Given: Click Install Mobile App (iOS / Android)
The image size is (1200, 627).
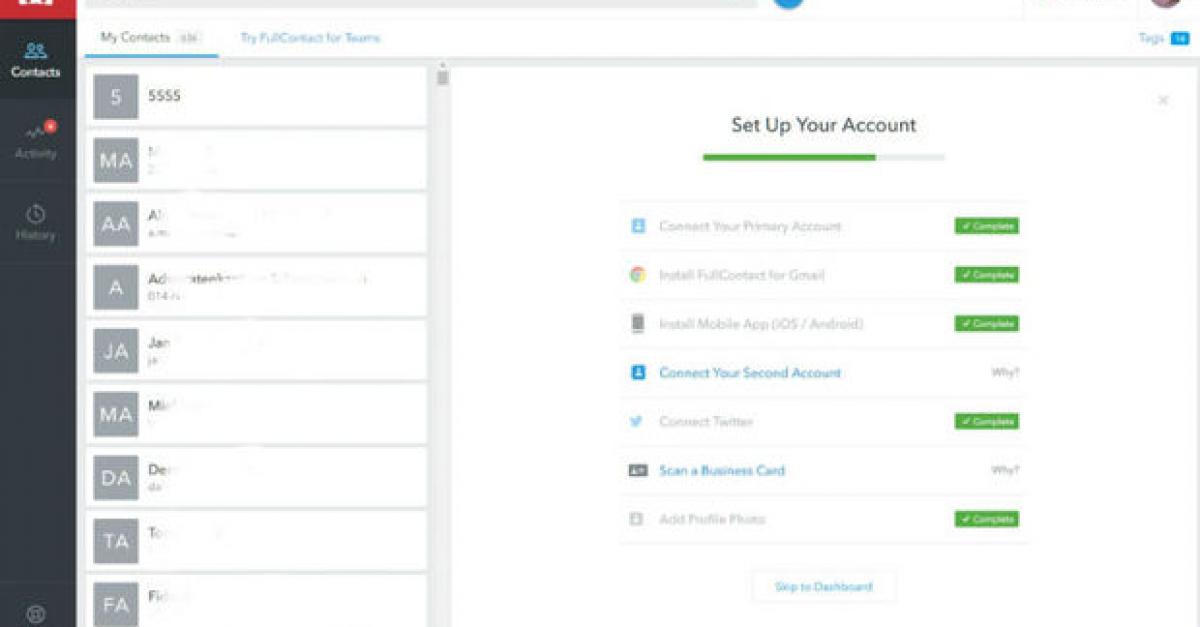Looking at the screenshot, I should [x=761, y=324].
